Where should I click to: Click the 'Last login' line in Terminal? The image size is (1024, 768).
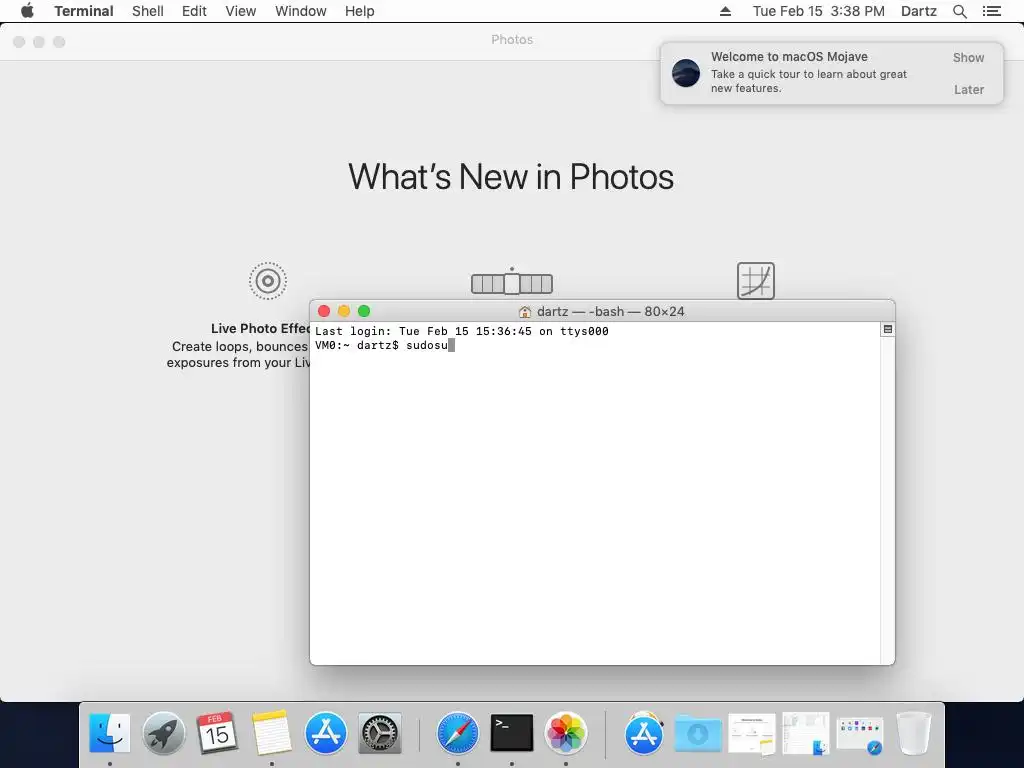(462, 331)
